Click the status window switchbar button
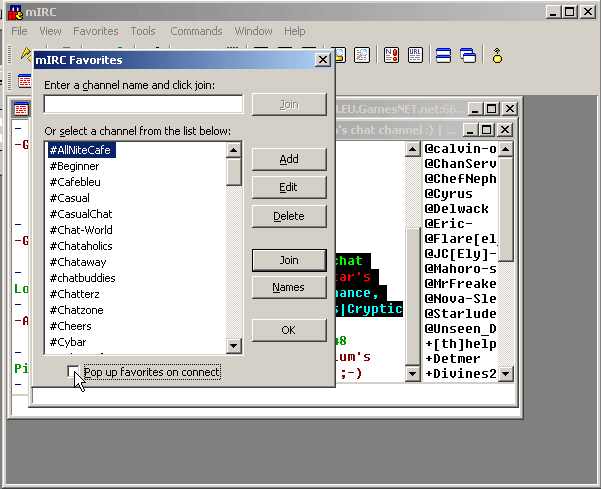The image size is (601, 489). [x=25, y=81]
